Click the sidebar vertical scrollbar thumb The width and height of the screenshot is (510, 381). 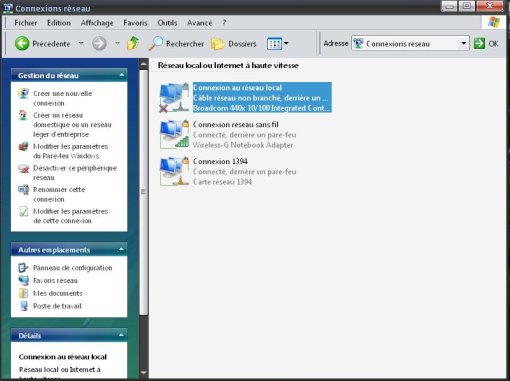(144, 192)
